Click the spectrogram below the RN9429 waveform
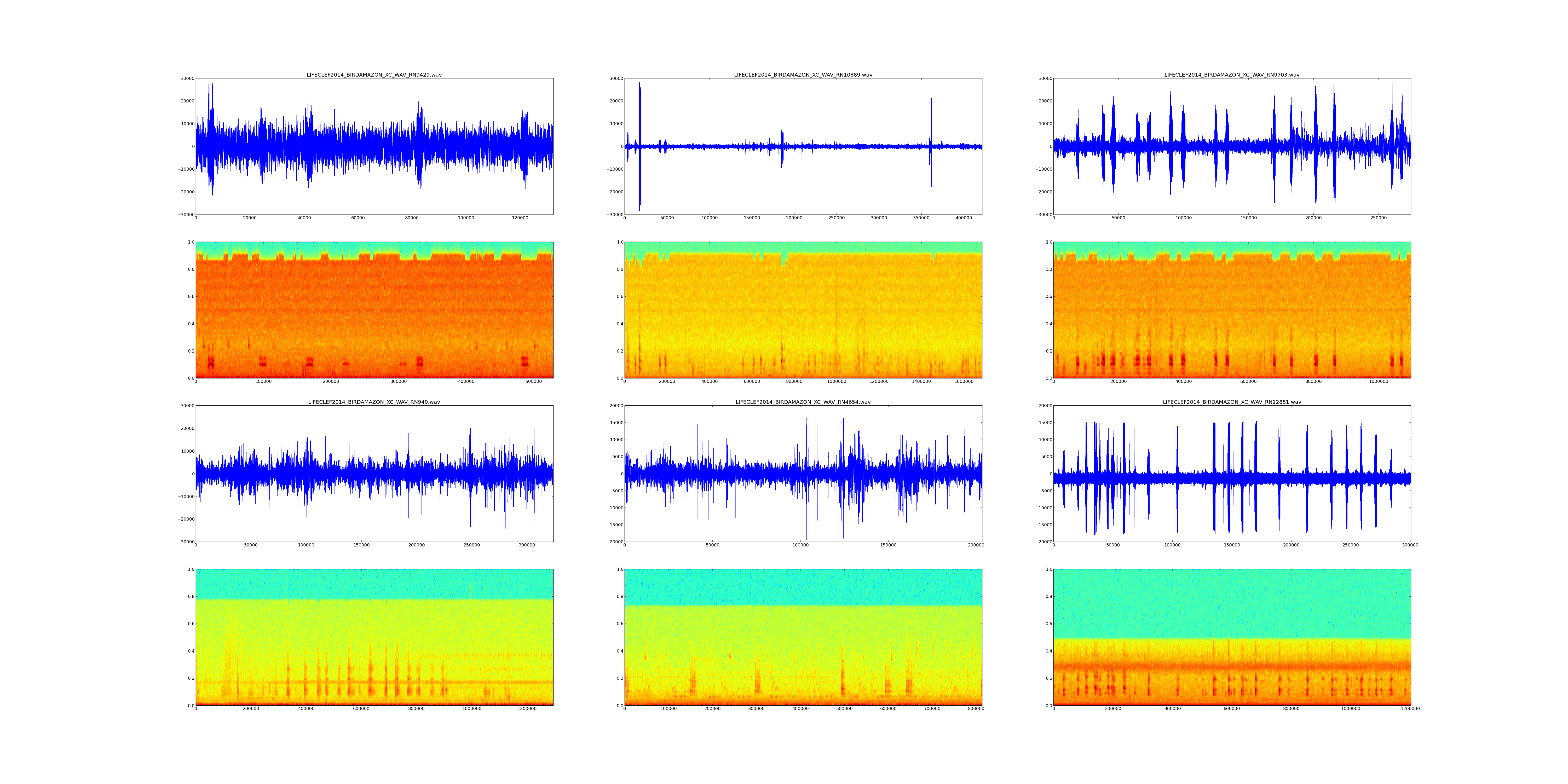This screenshot has height=784, width=1568. (x=374, y=310)
